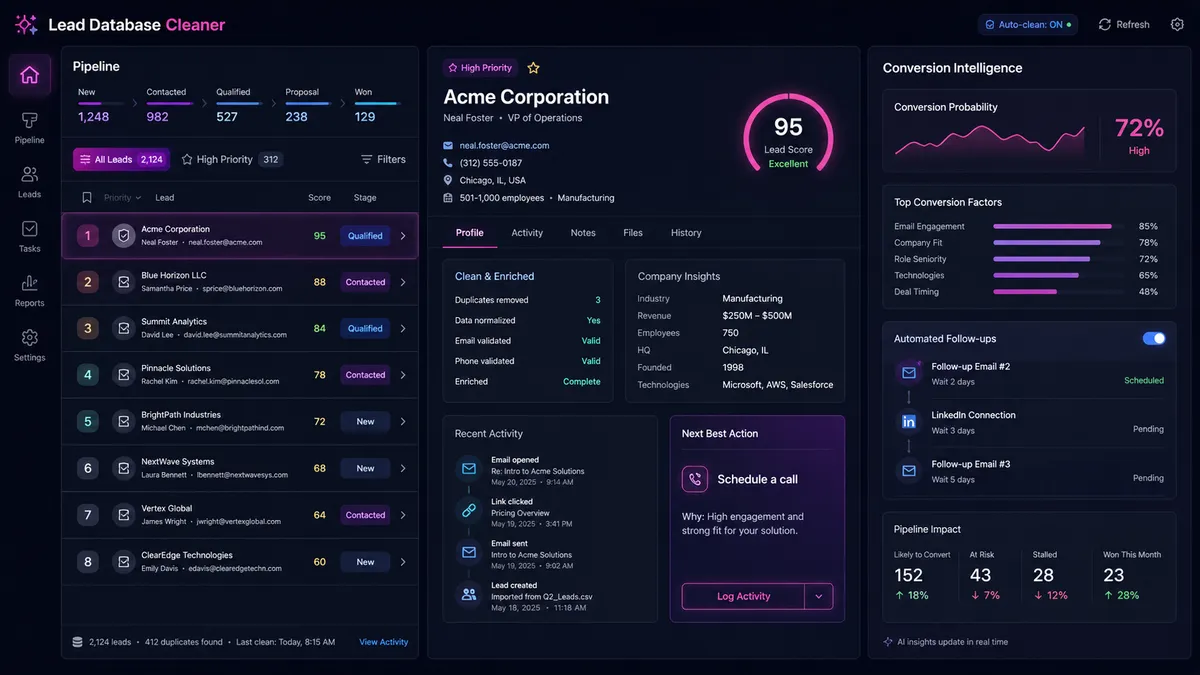Screen dimensions: 1200x675
Task: Click the Log Activity button
Action: [x=744, y=596]
